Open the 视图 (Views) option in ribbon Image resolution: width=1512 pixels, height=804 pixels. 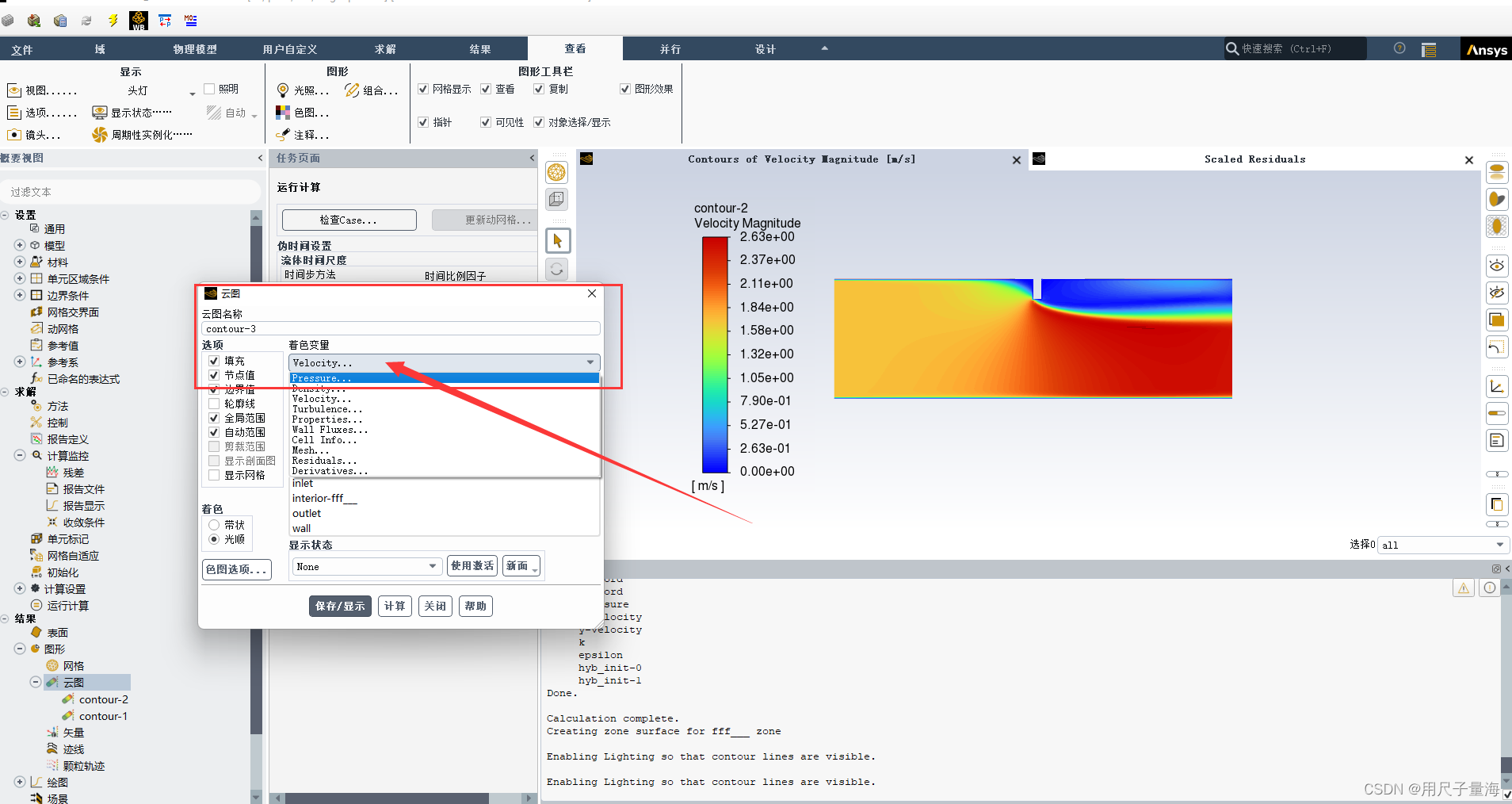coord(42,90)
